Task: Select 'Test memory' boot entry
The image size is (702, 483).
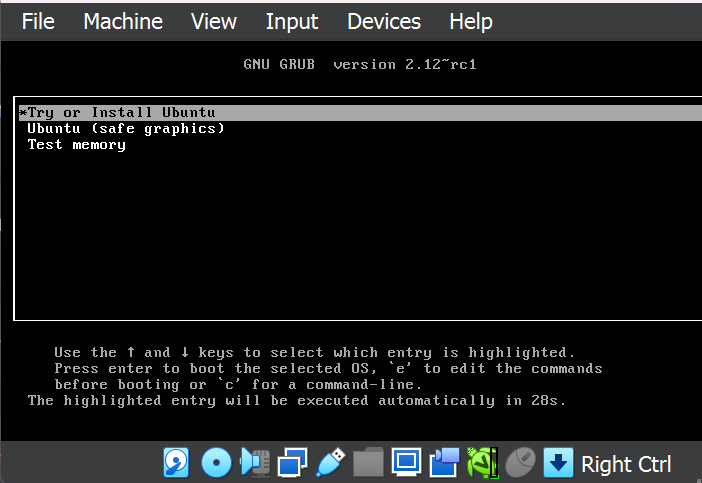Action: (77, 145)
